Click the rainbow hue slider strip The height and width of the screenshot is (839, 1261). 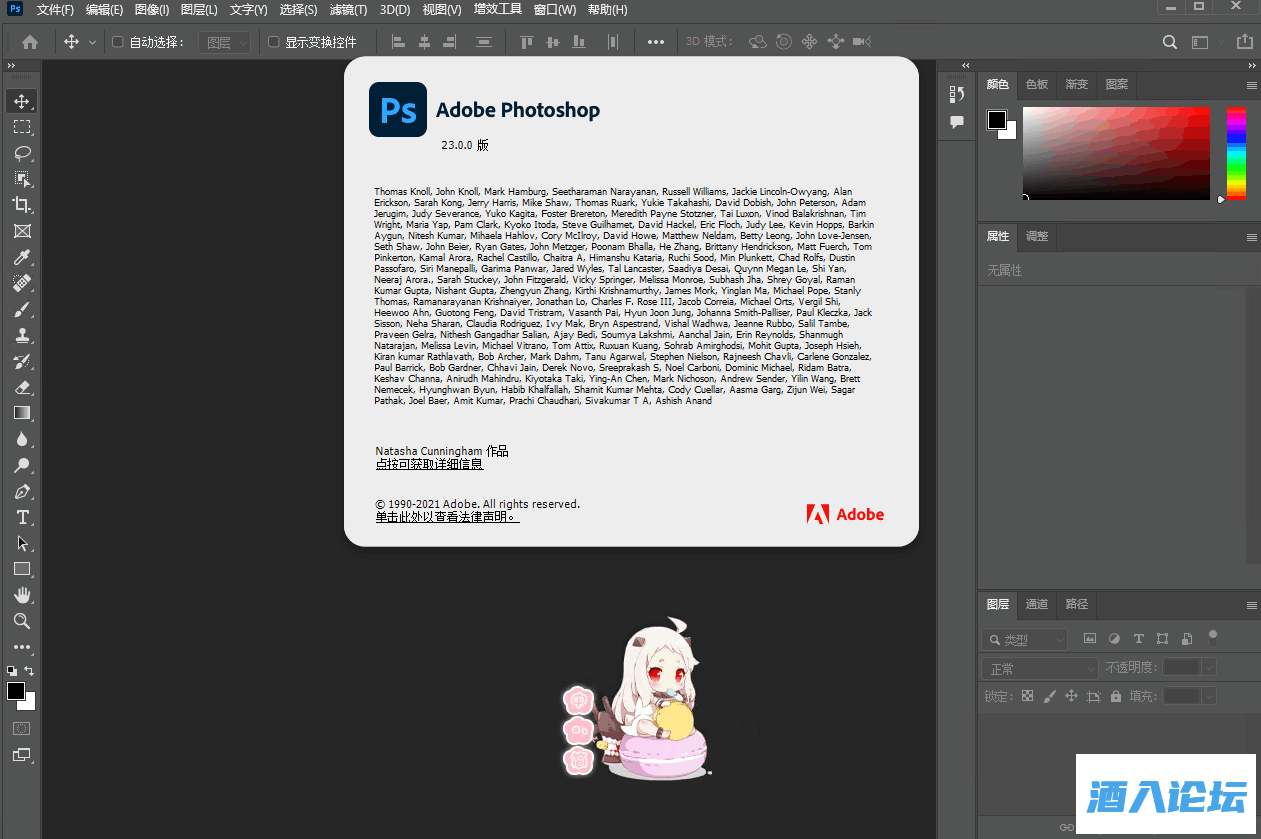[1236, 153]
